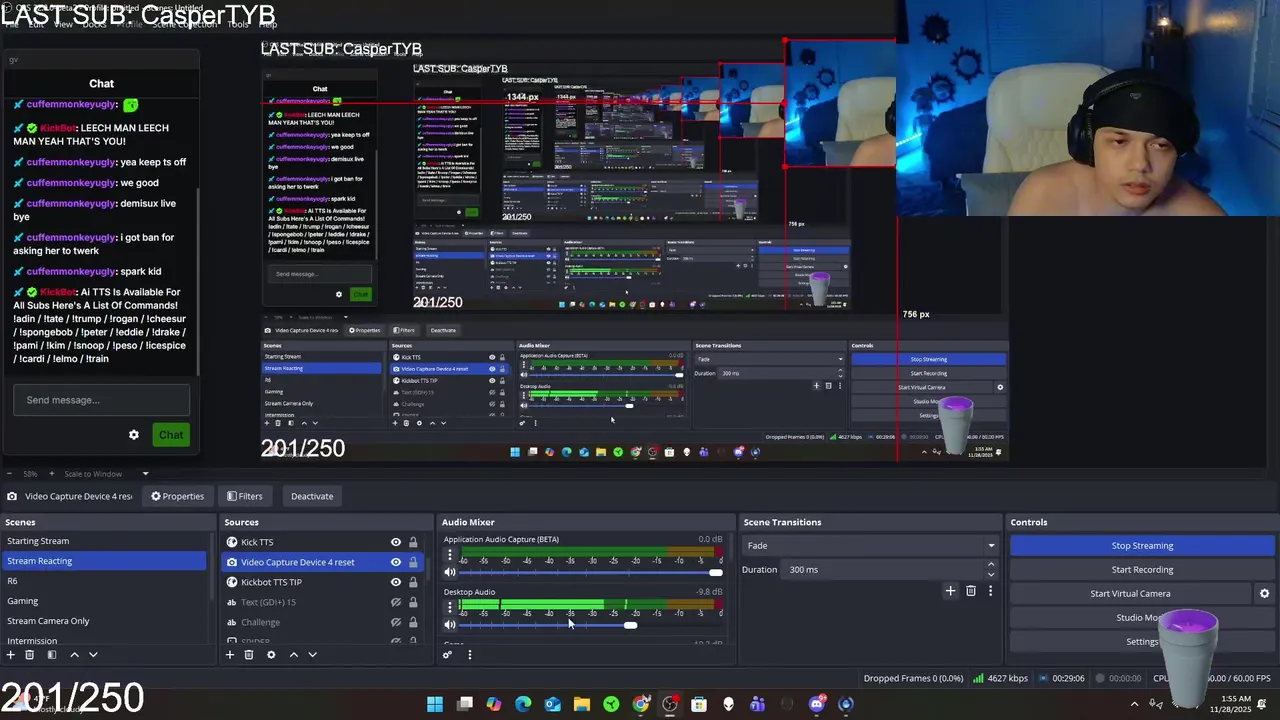Open Properties for selected source

click(x=177, y=496)
